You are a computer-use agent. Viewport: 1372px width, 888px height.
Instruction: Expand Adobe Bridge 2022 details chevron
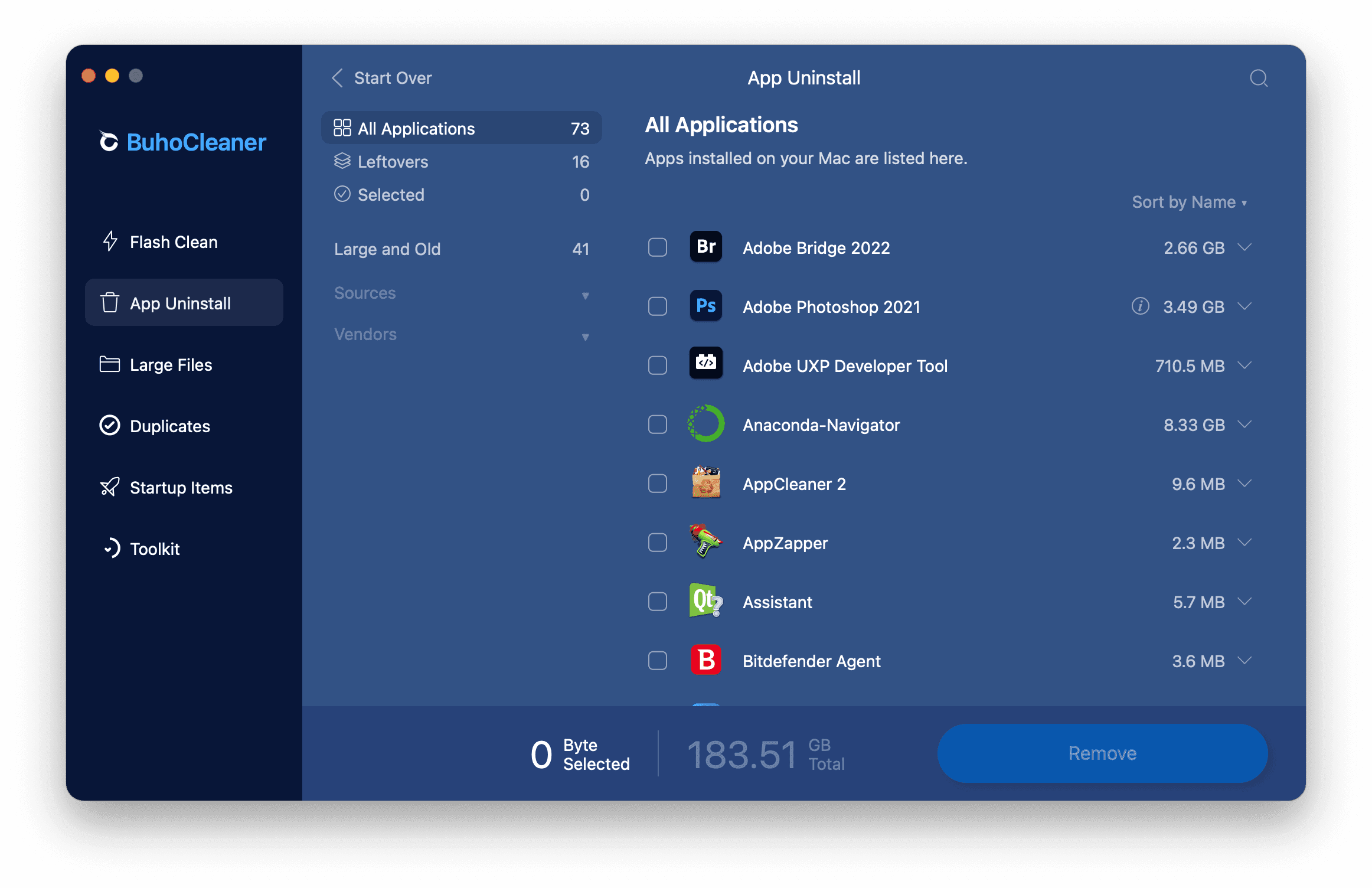point(1244,247)
